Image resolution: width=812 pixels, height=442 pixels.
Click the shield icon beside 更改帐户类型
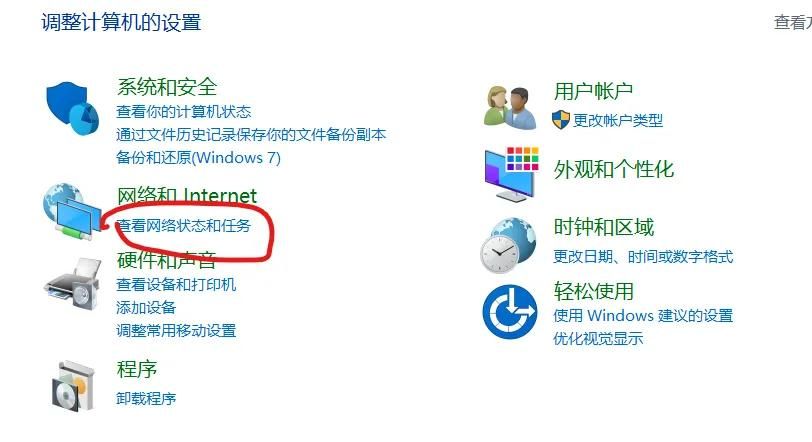click(x=560, y=120)
